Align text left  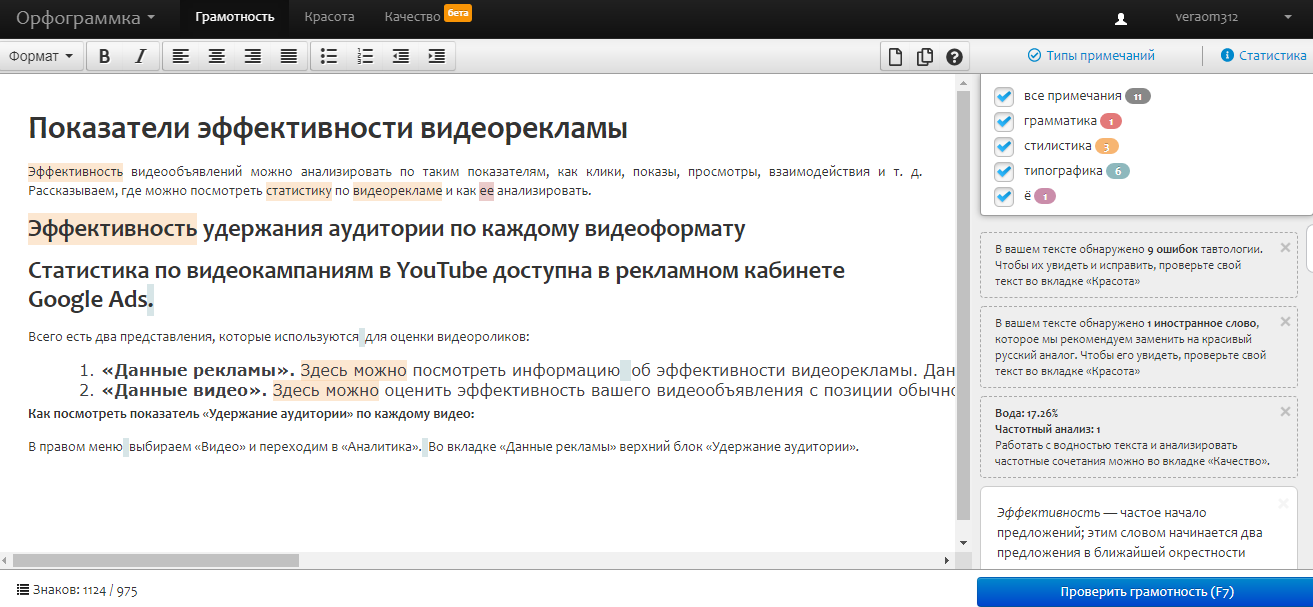[x=181, y=56]
